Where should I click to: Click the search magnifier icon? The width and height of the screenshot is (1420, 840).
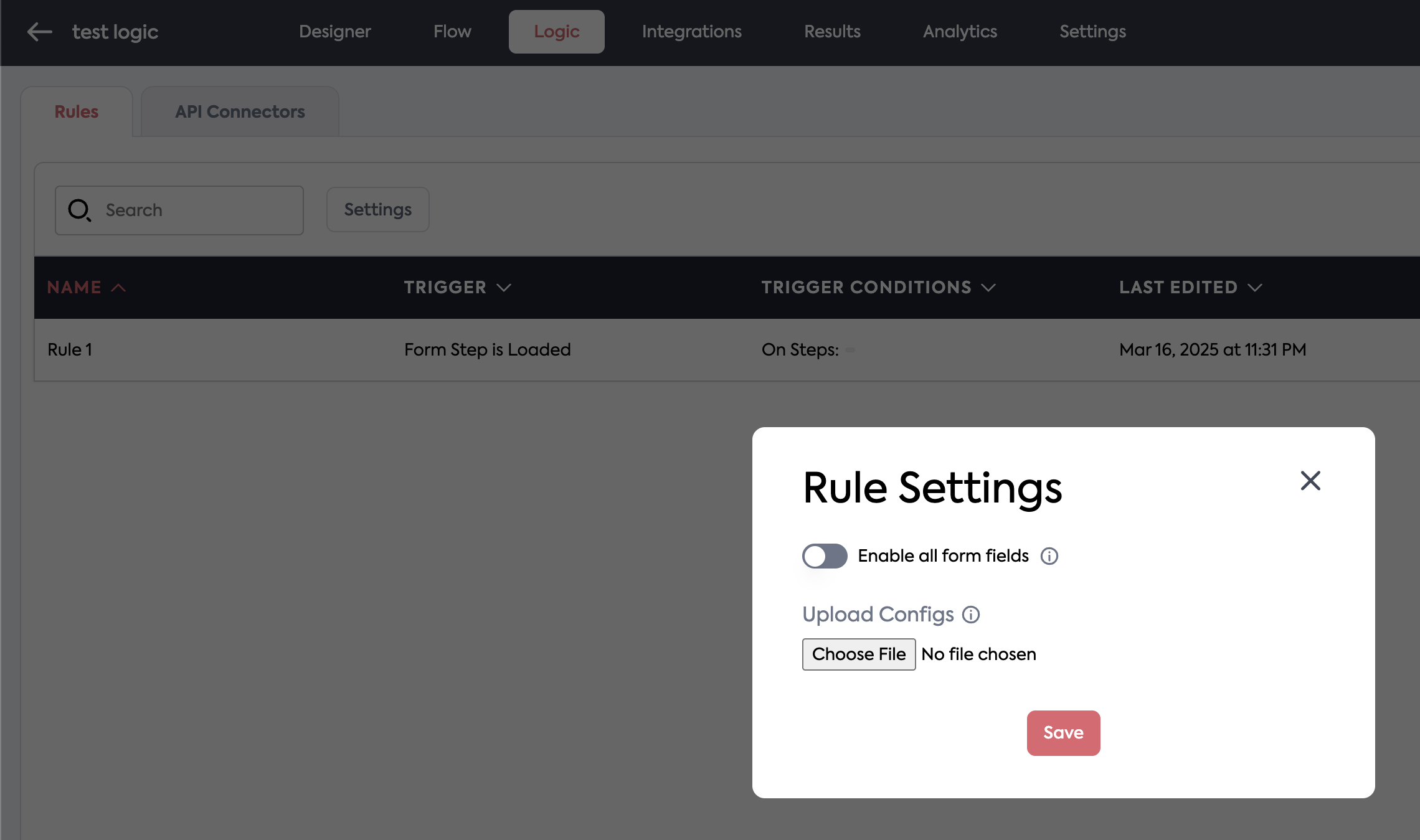[x=80, y=210]
